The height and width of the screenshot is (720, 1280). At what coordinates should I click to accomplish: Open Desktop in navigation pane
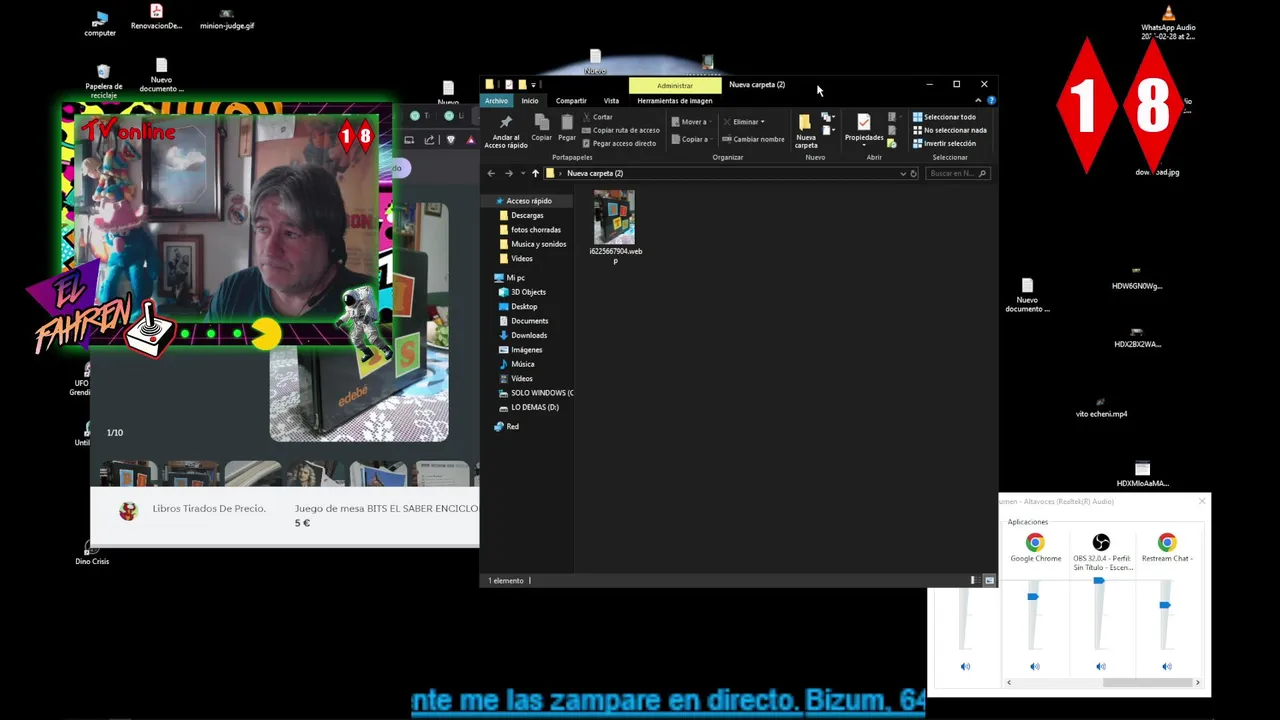(524, 306)
